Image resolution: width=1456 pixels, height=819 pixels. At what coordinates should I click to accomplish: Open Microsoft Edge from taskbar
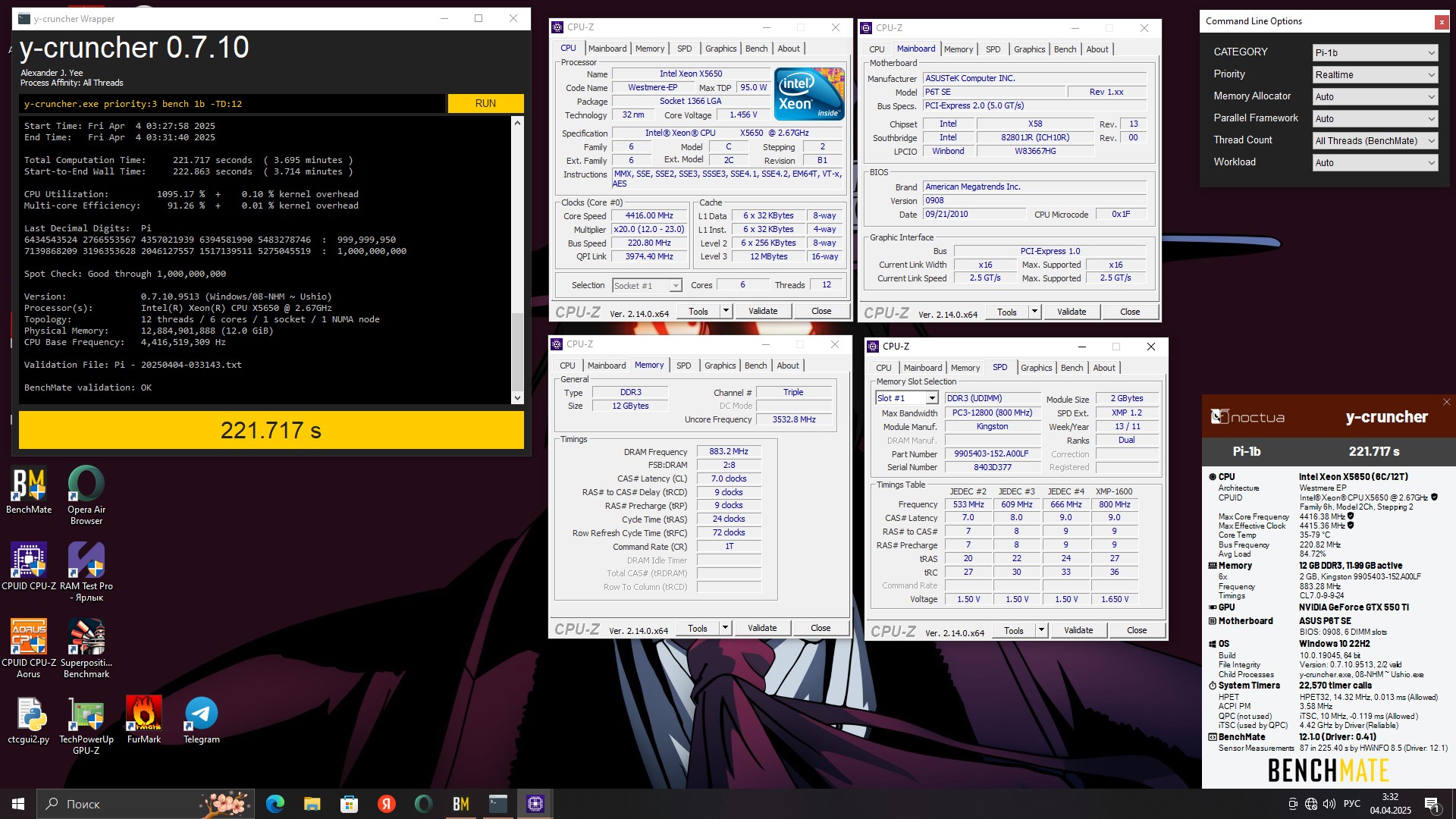pos(275,804)
